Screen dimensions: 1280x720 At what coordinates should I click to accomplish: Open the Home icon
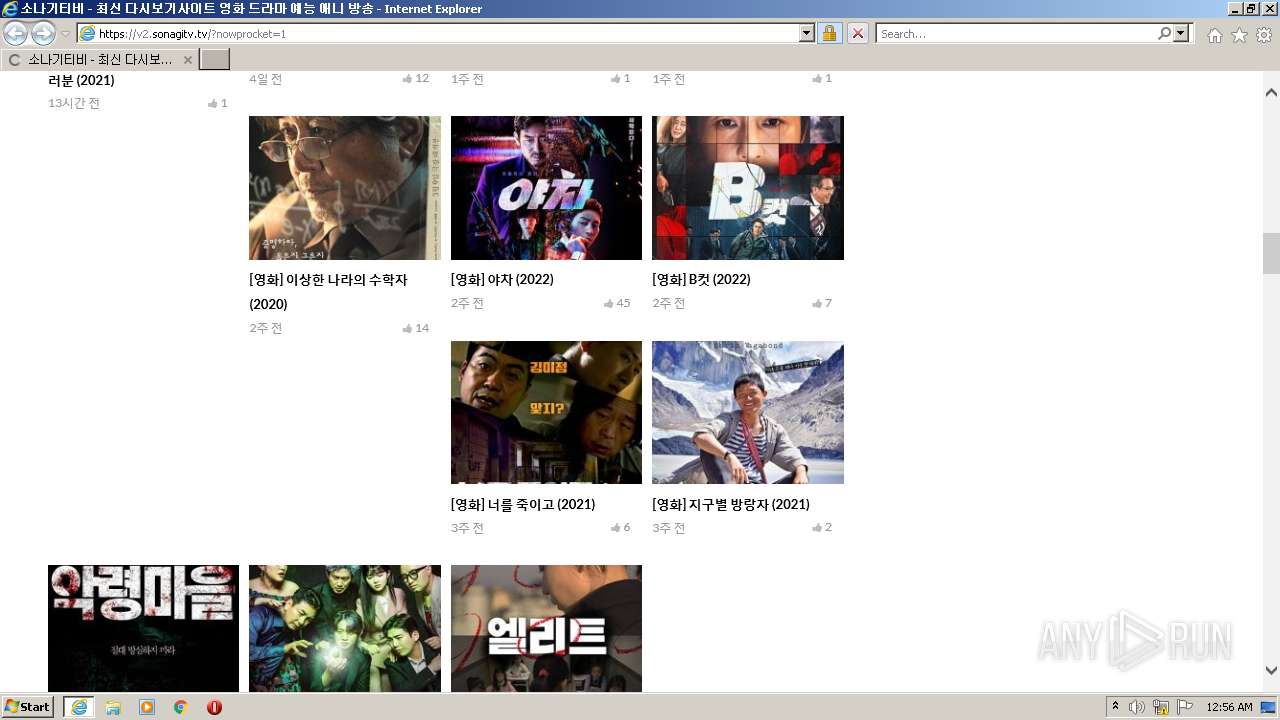point(1214,35)
